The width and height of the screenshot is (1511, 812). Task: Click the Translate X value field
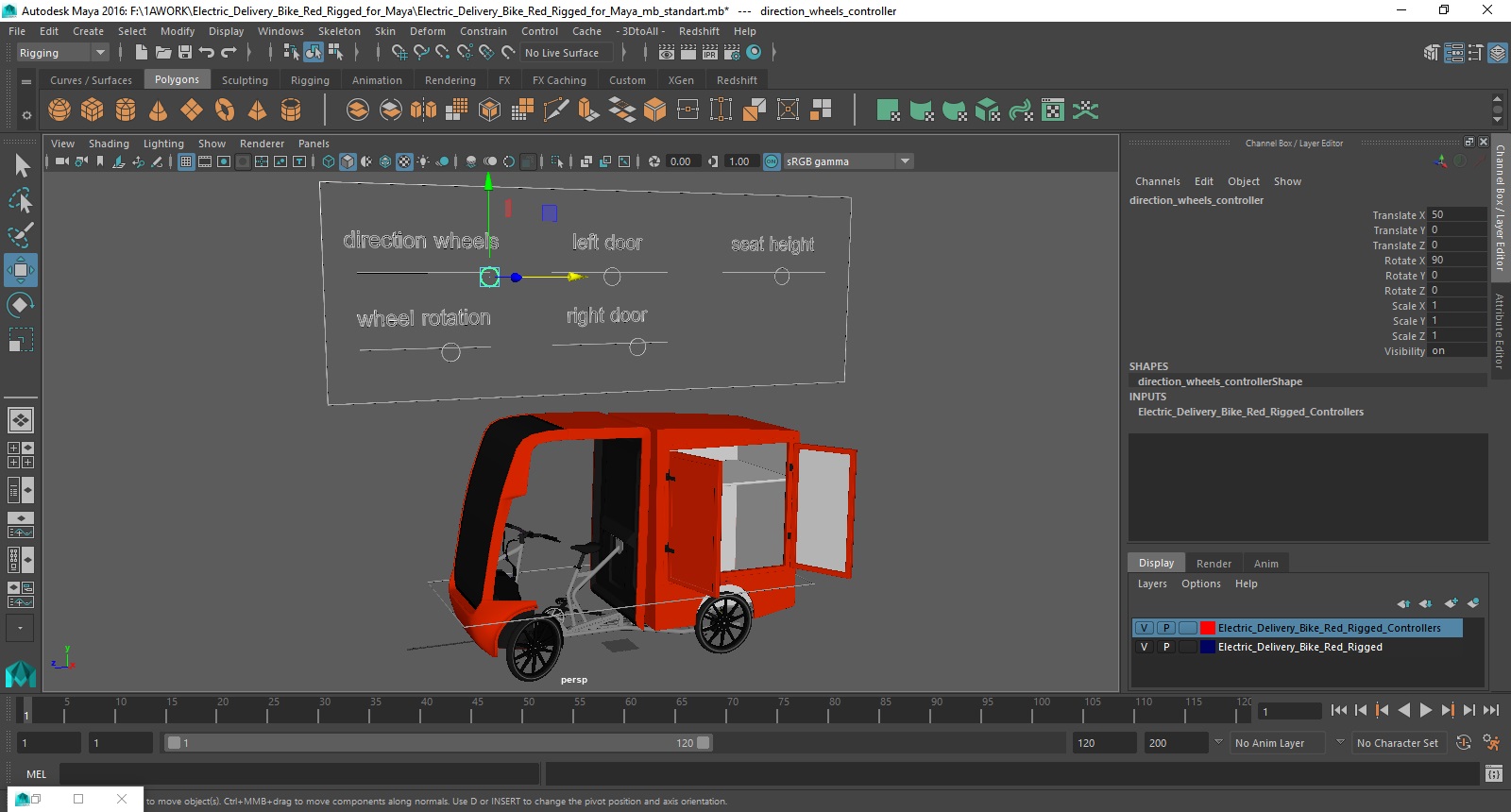point(1457,214)
